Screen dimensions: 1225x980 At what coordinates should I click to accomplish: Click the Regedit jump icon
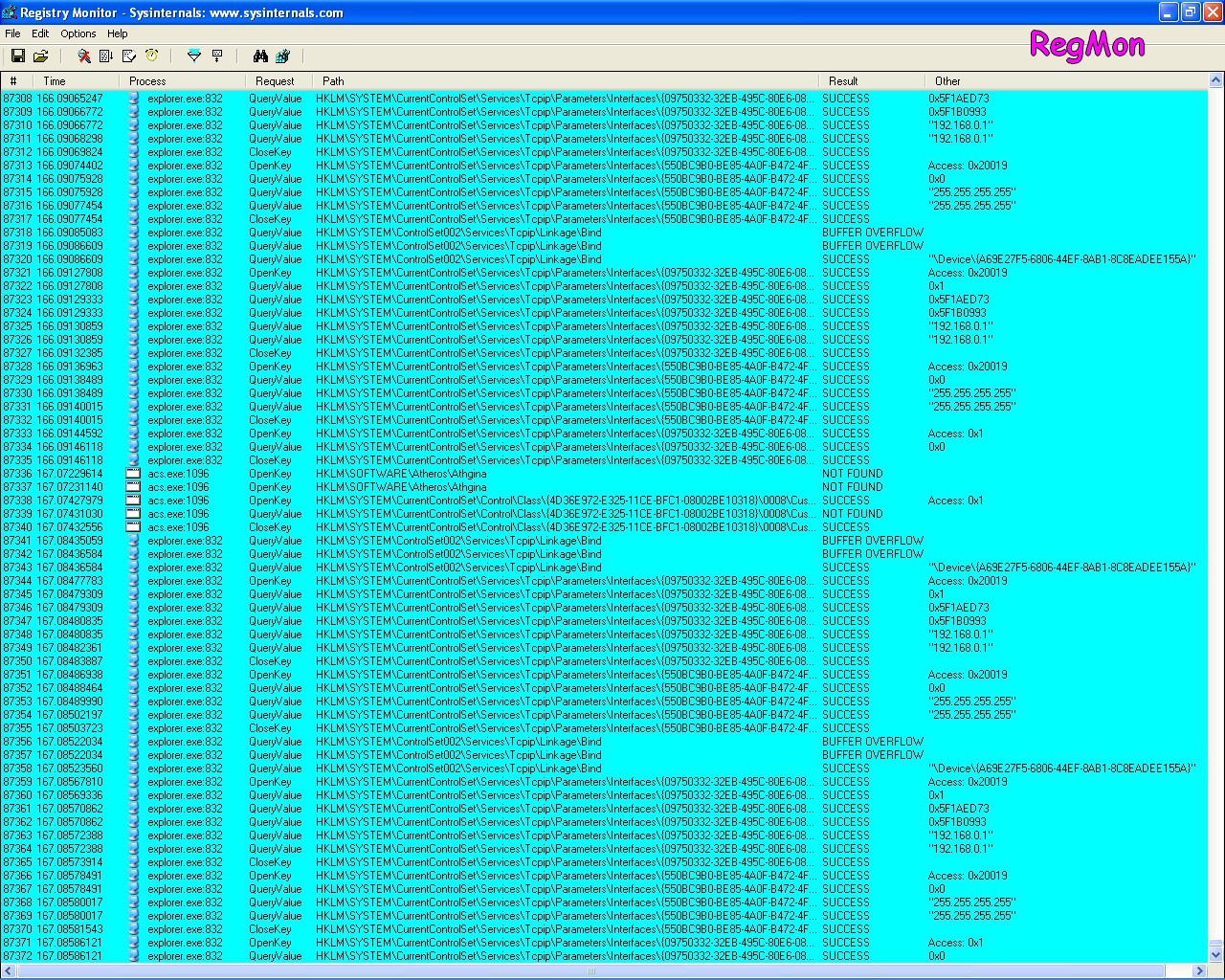282,56
